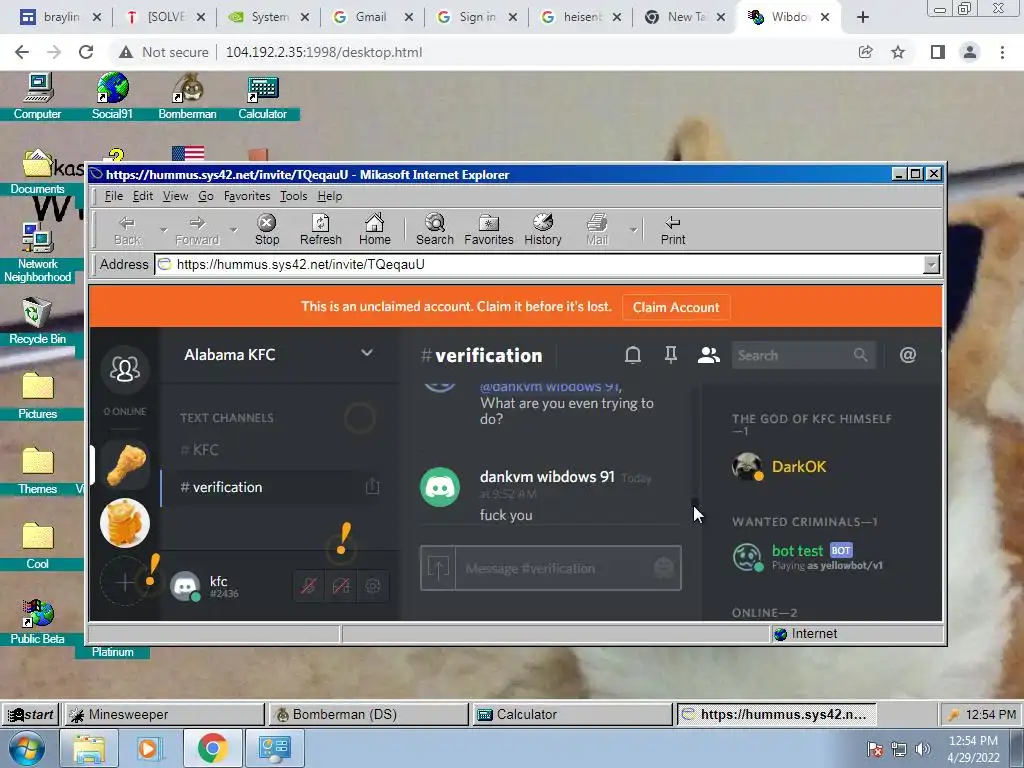Create invite for verification channel

pos(372,487)
